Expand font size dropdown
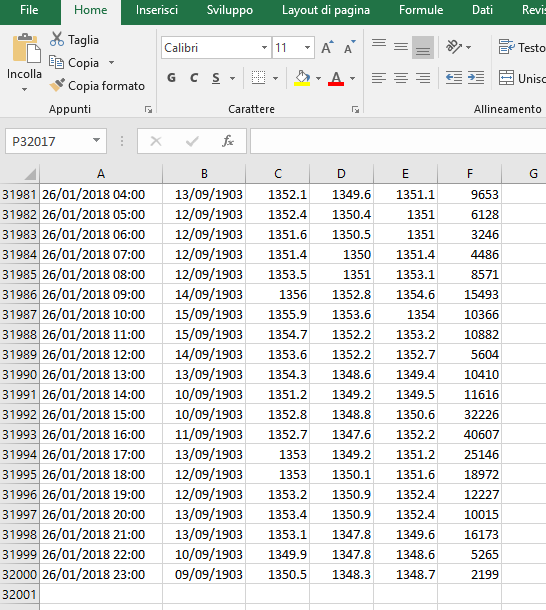 [307, 47]
